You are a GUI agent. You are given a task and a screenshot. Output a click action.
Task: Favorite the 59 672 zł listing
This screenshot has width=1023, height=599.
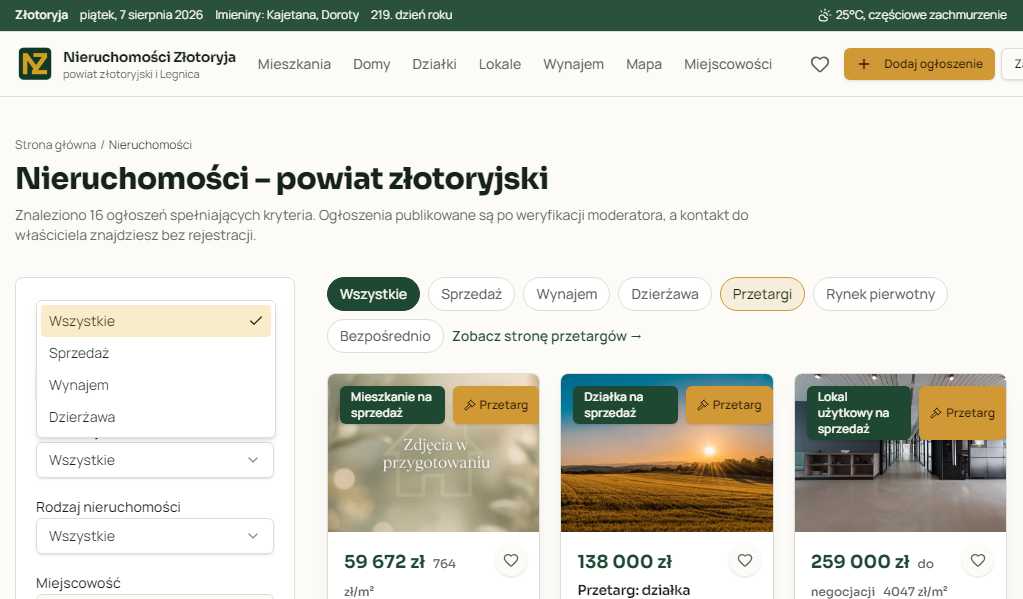511,561
